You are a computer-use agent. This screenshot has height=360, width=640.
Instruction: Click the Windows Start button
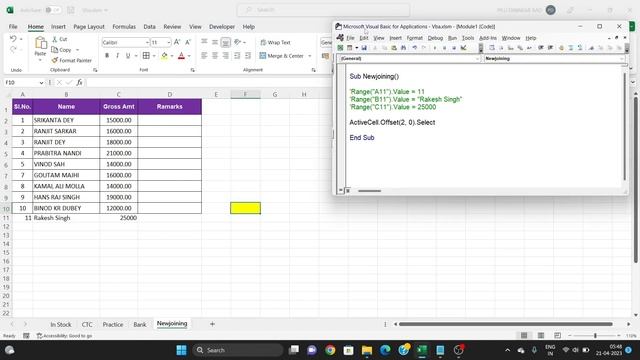click(x=182, y=350)
